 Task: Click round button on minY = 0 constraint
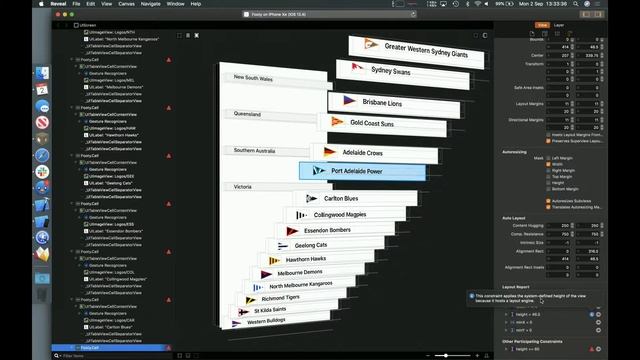click(x=598, y=330)
